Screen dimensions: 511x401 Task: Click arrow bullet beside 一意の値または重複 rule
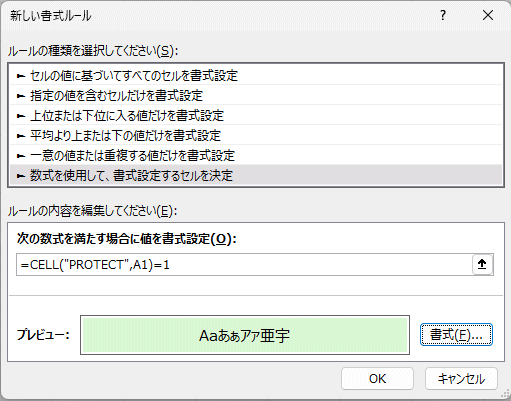(x=21, y=156)
